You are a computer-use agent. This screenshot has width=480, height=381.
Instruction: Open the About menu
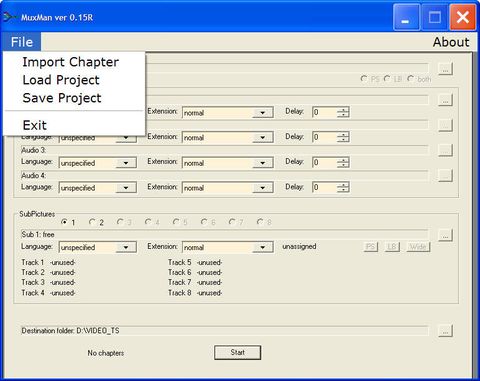[451, 42]
